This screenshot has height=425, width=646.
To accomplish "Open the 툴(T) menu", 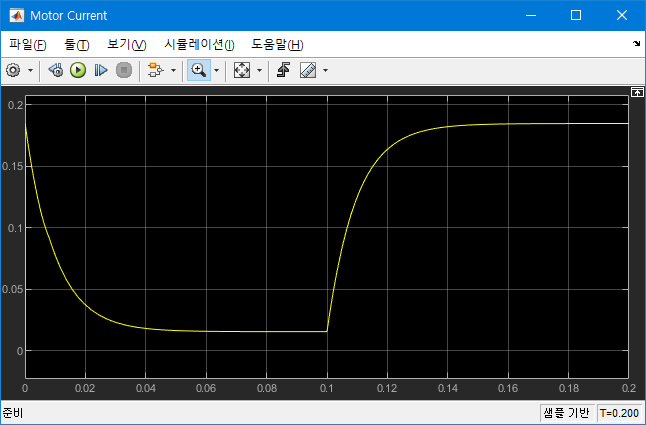I will click(x=77, y=44).
